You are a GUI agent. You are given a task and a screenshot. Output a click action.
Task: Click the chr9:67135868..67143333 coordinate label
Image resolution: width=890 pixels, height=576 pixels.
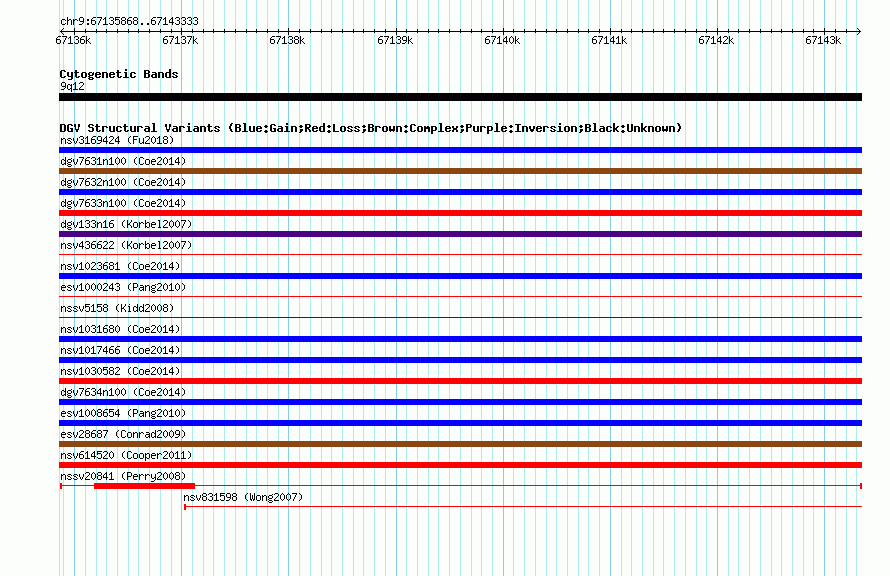tap(129, 22)
